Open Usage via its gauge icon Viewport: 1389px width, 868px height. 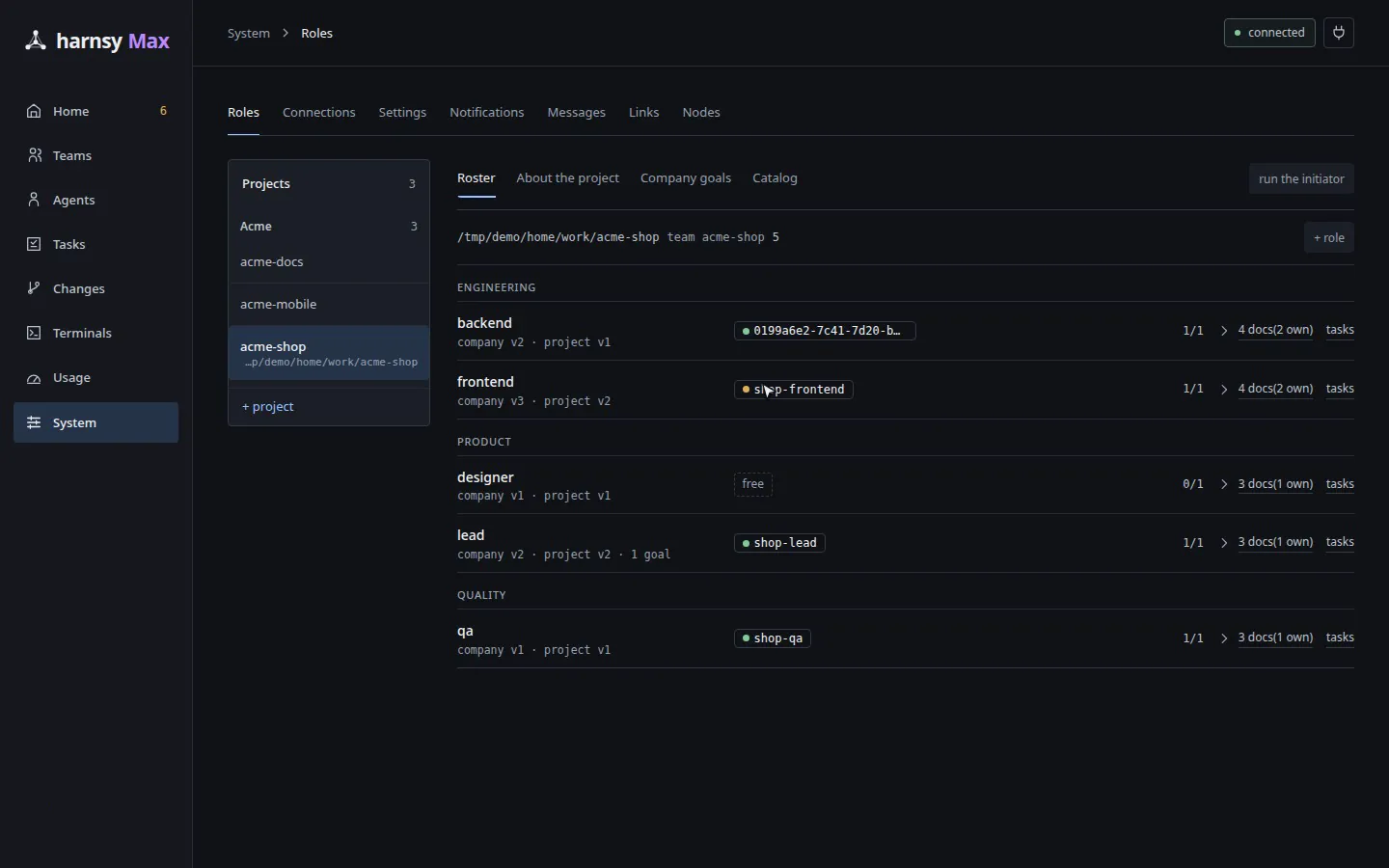point(34,377)
